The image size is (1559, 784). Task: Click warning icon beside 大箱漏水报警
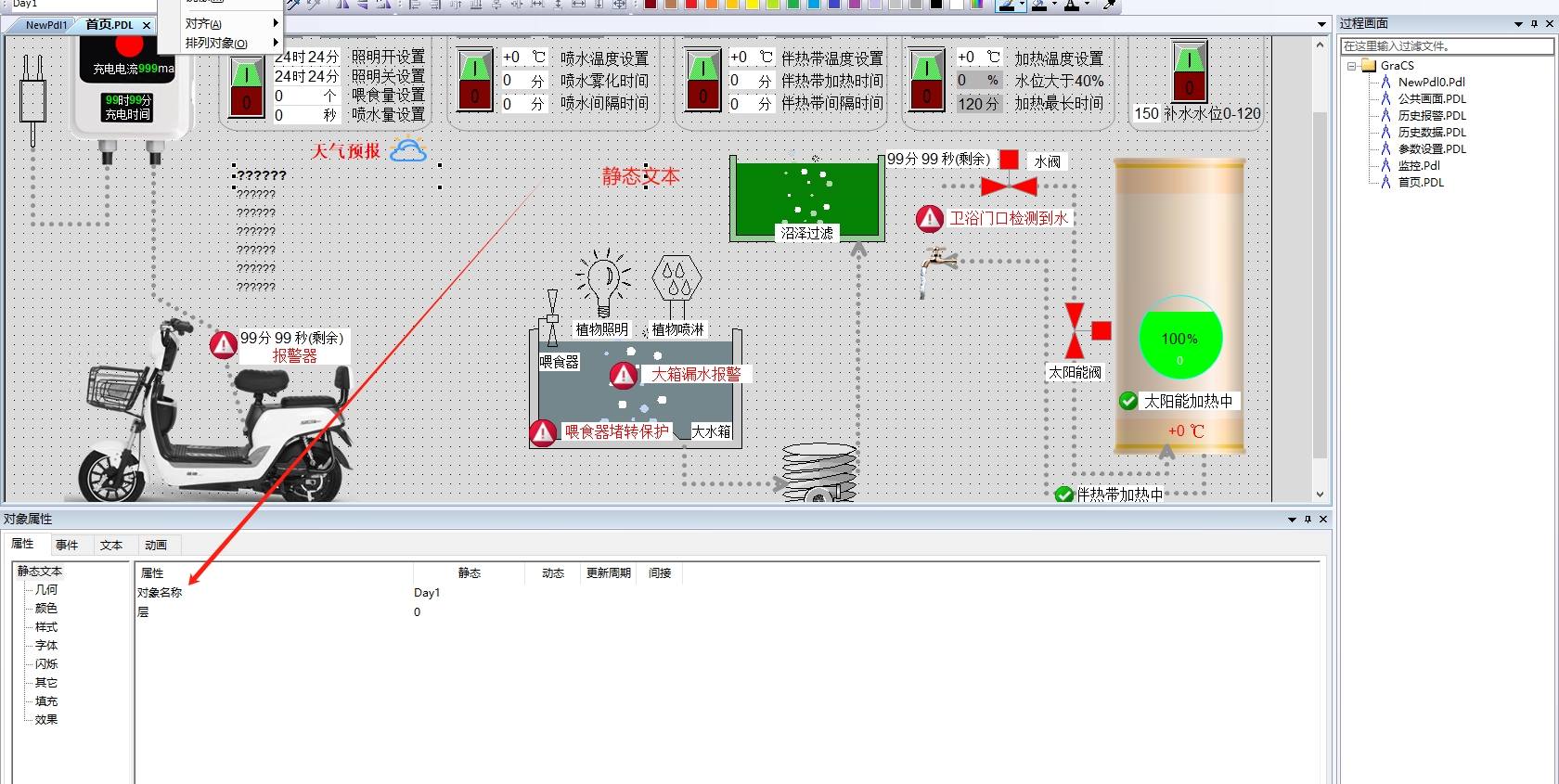(624, 375)
